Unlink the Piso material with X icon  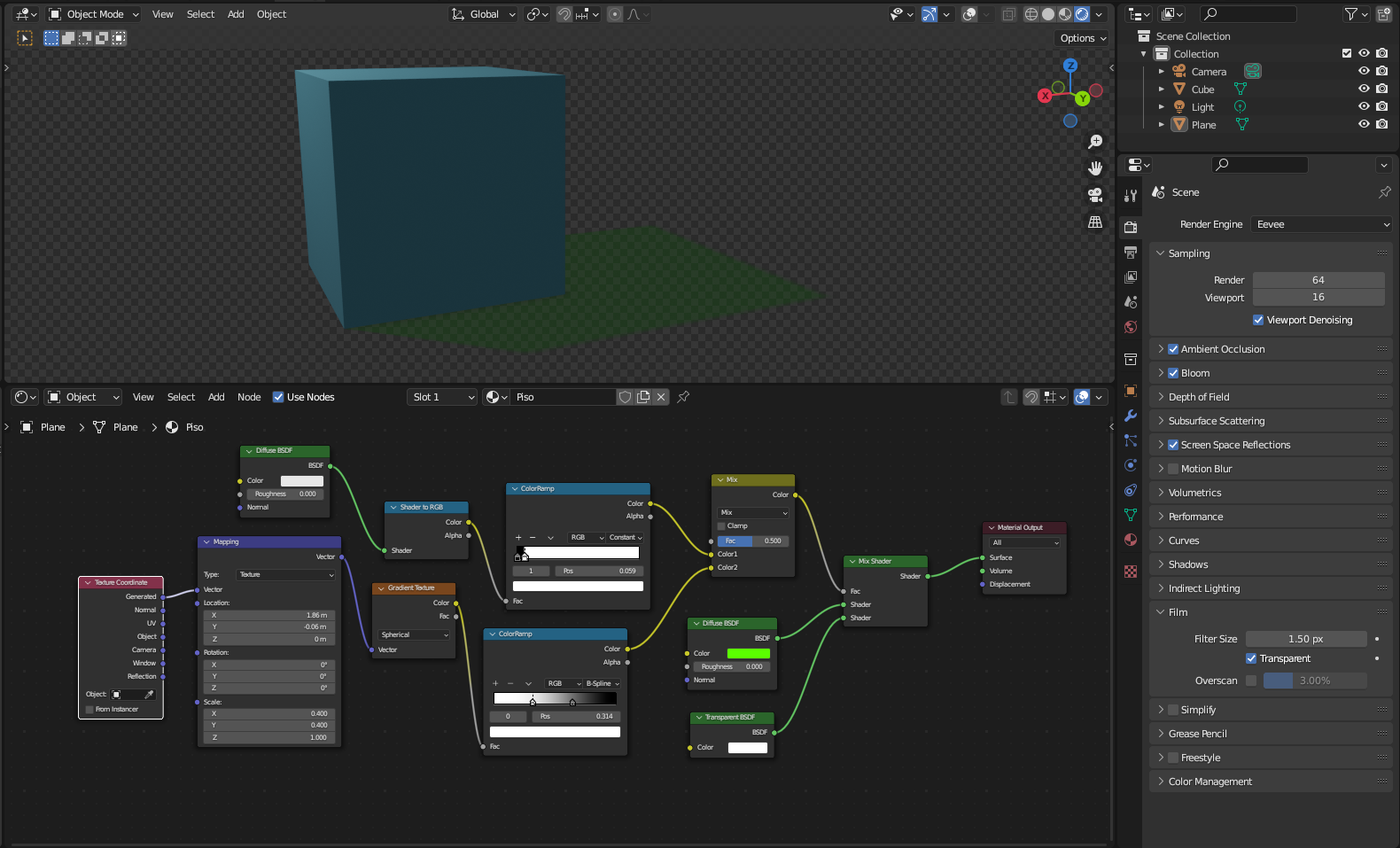pos(661,397)
